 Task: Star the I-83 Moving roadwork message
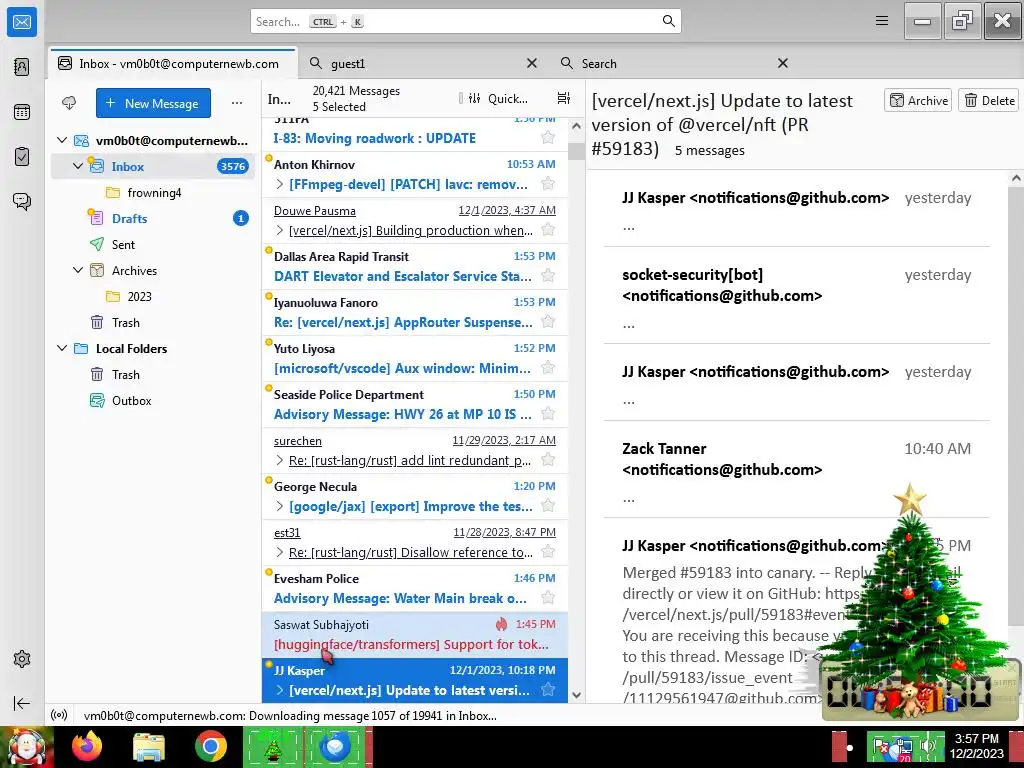point(548,138)
